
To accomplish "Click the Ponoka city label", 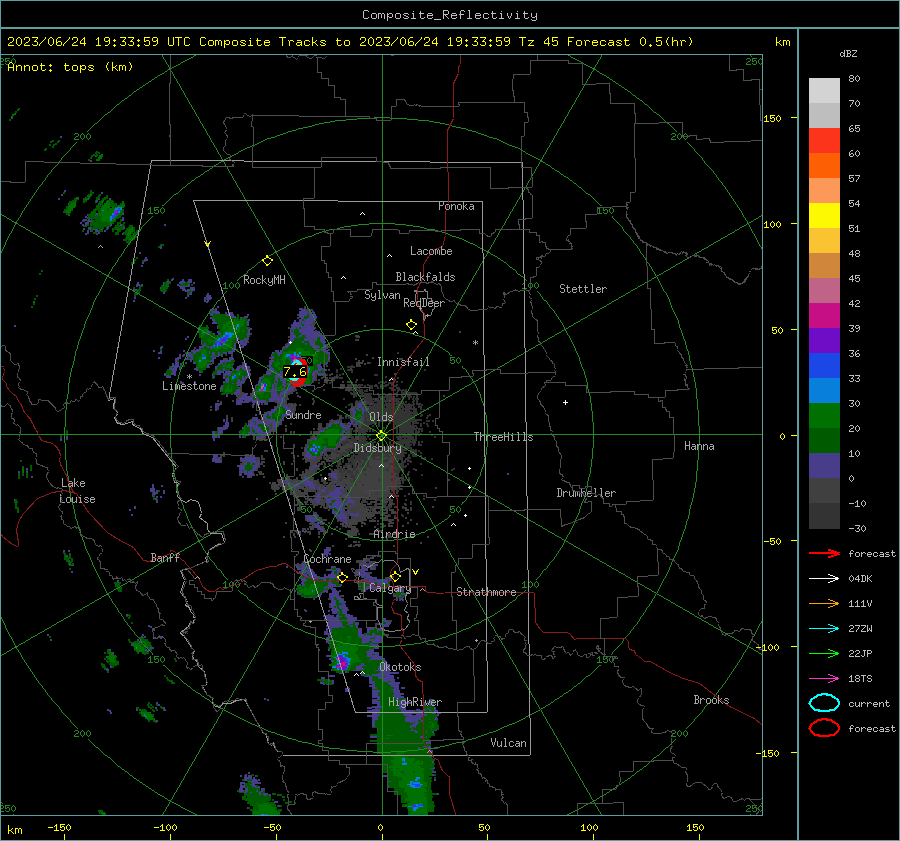I will [x=456, y=206].
